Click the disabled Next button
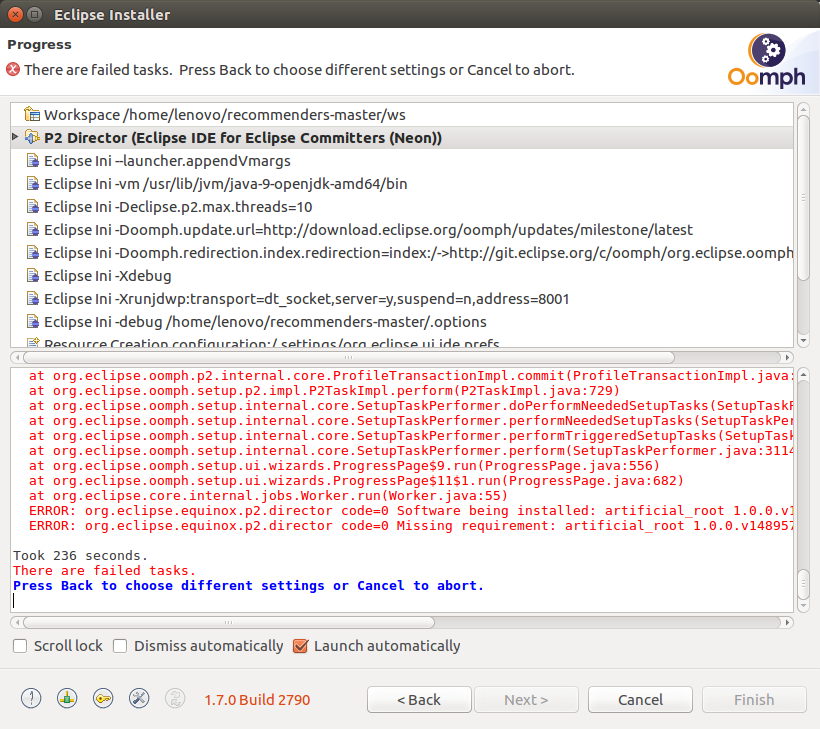The height and width of the screenshot is (729, 820). [526, 699]
